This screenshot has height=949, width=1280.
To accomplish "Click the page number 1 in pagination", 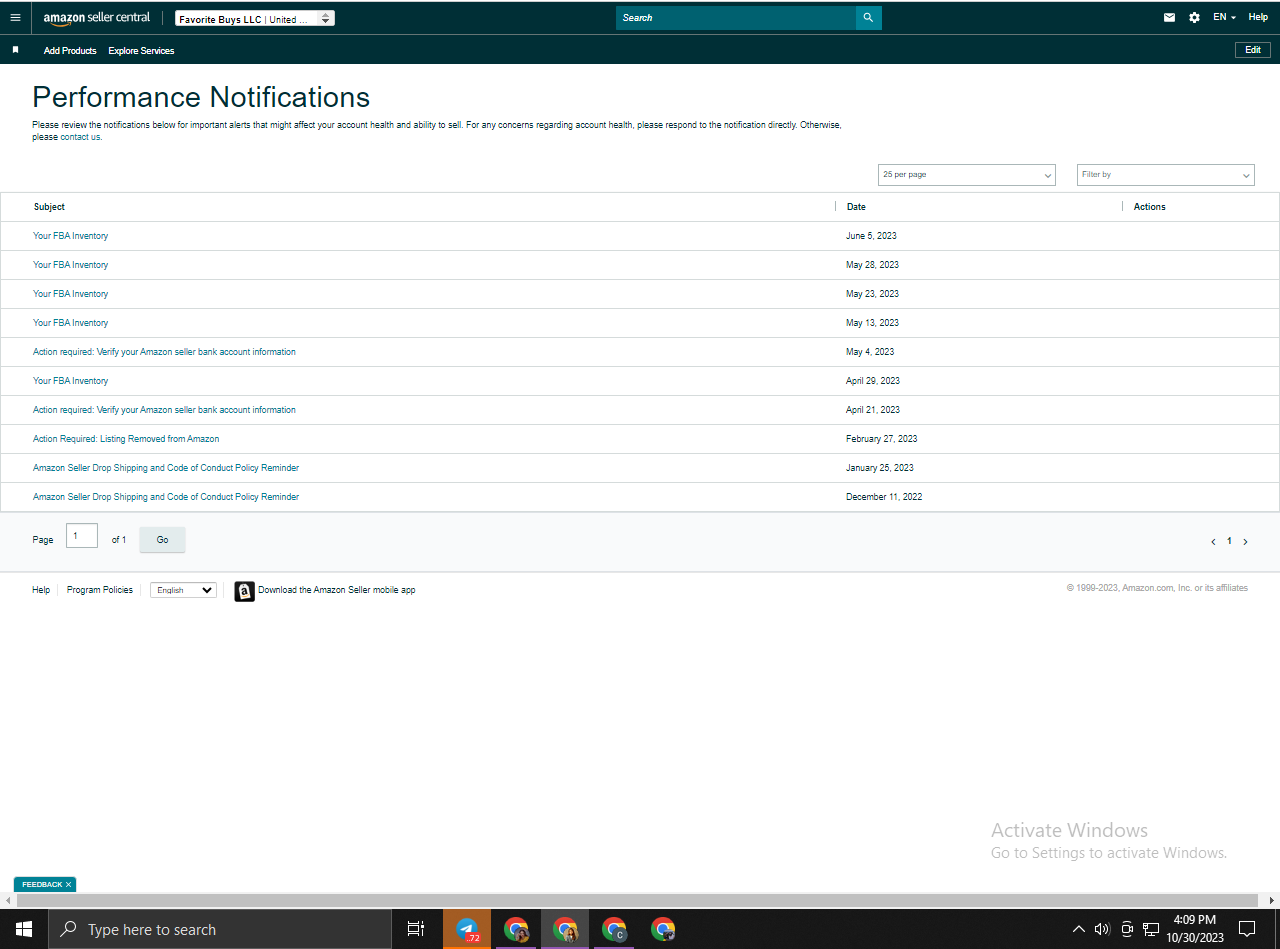I will tap(1229, 541).
